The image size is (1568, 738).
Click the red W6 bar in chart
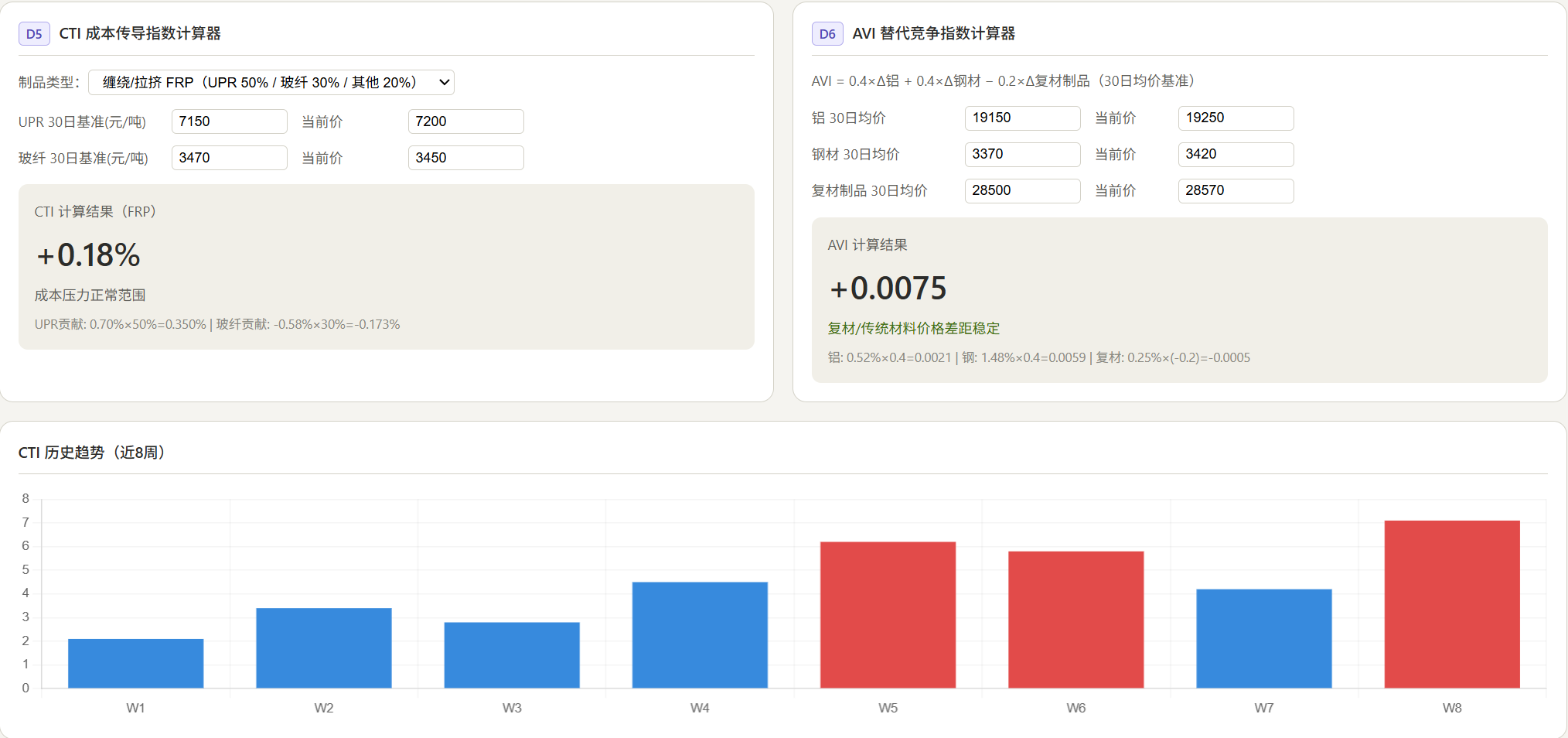coord(1076,619)
